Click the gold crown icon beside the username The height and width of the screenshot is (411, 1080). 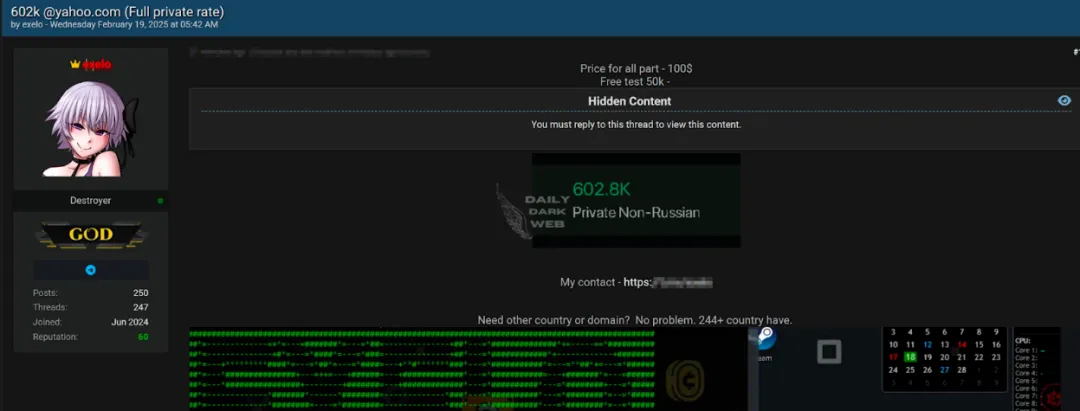click(74, 64)
